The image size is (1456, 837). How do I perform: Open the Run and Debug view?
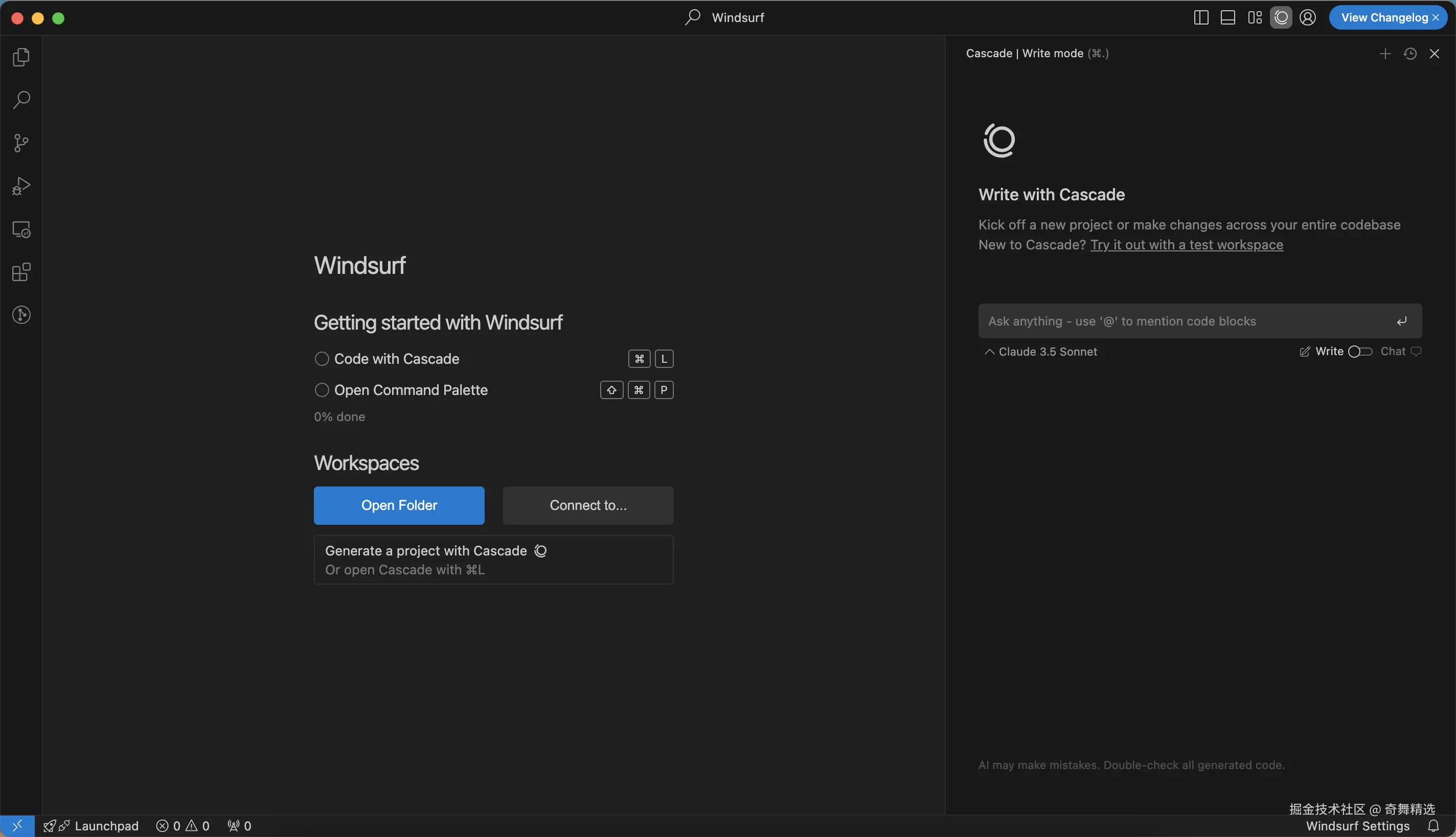21,185
